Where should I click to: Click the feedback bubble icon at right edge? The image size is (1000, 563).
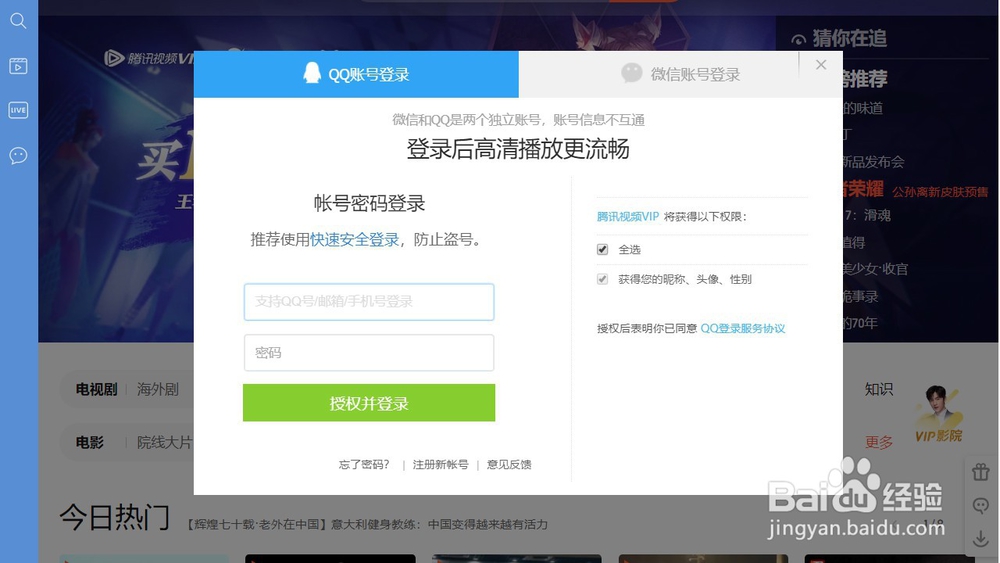click(980, 506)
